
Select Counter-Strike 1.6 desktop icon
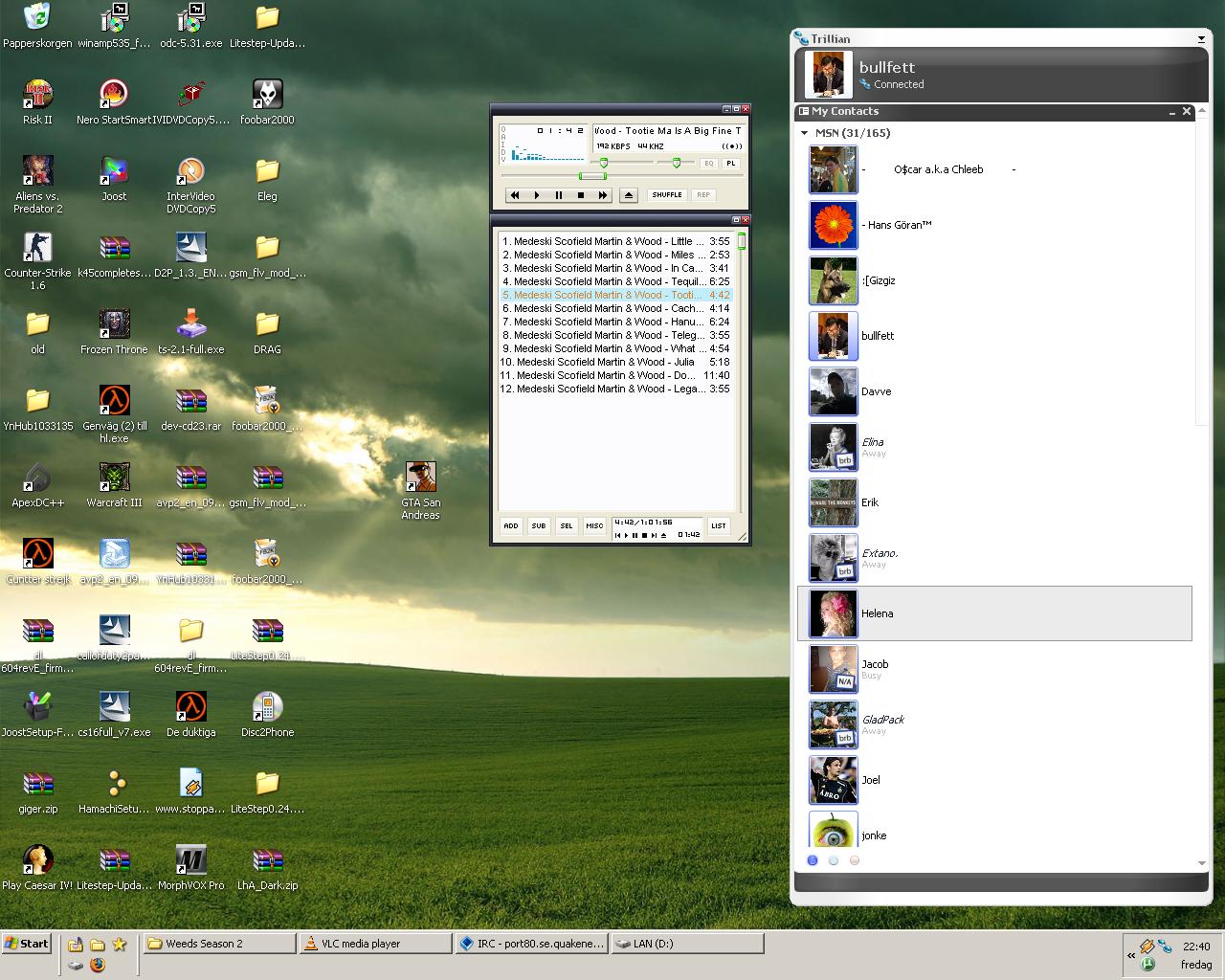point(37,261)
